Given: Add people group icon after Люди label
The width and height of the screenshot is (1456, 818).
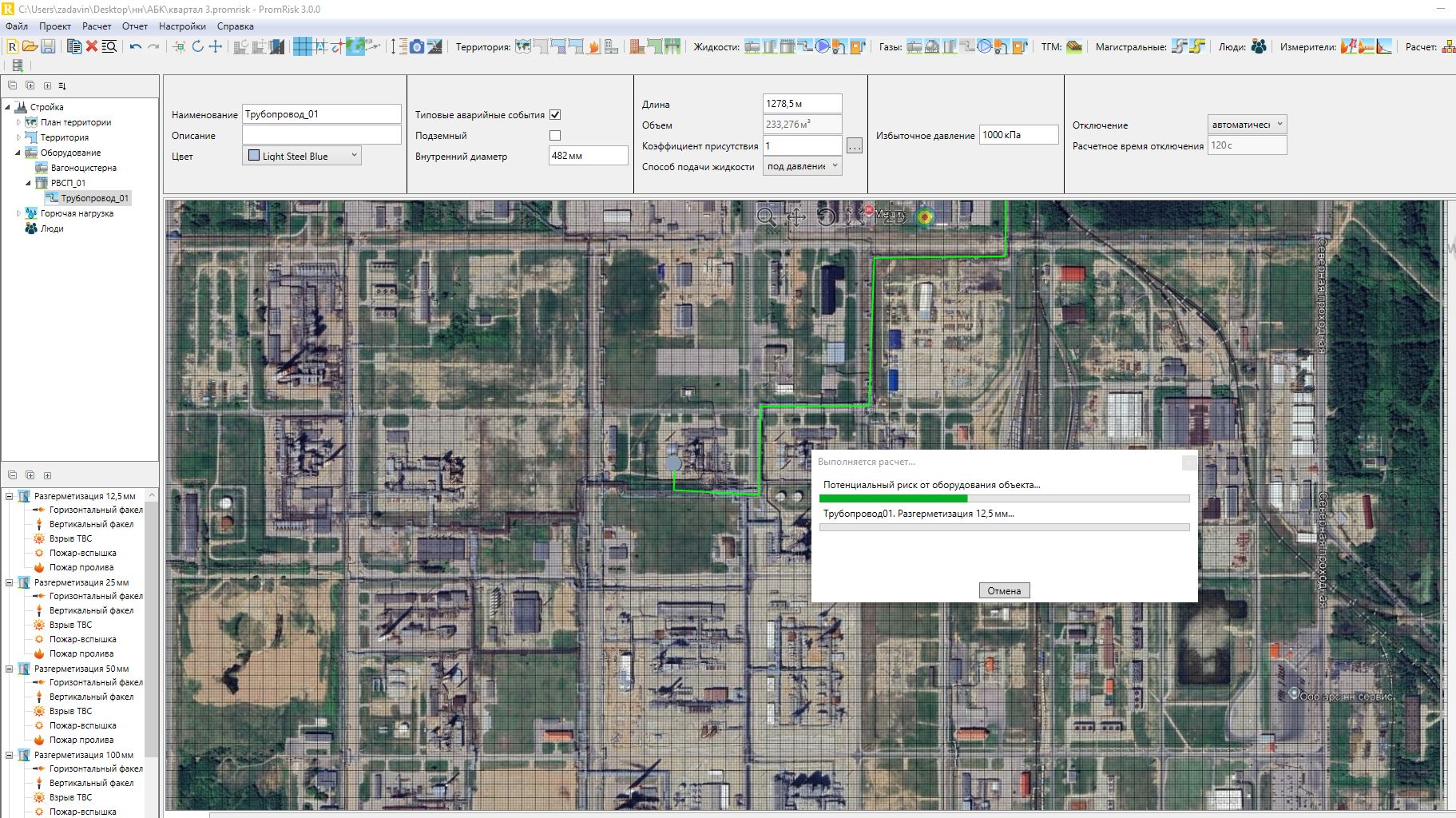Looking at the screenshot, I should [x=1259, y=46].
